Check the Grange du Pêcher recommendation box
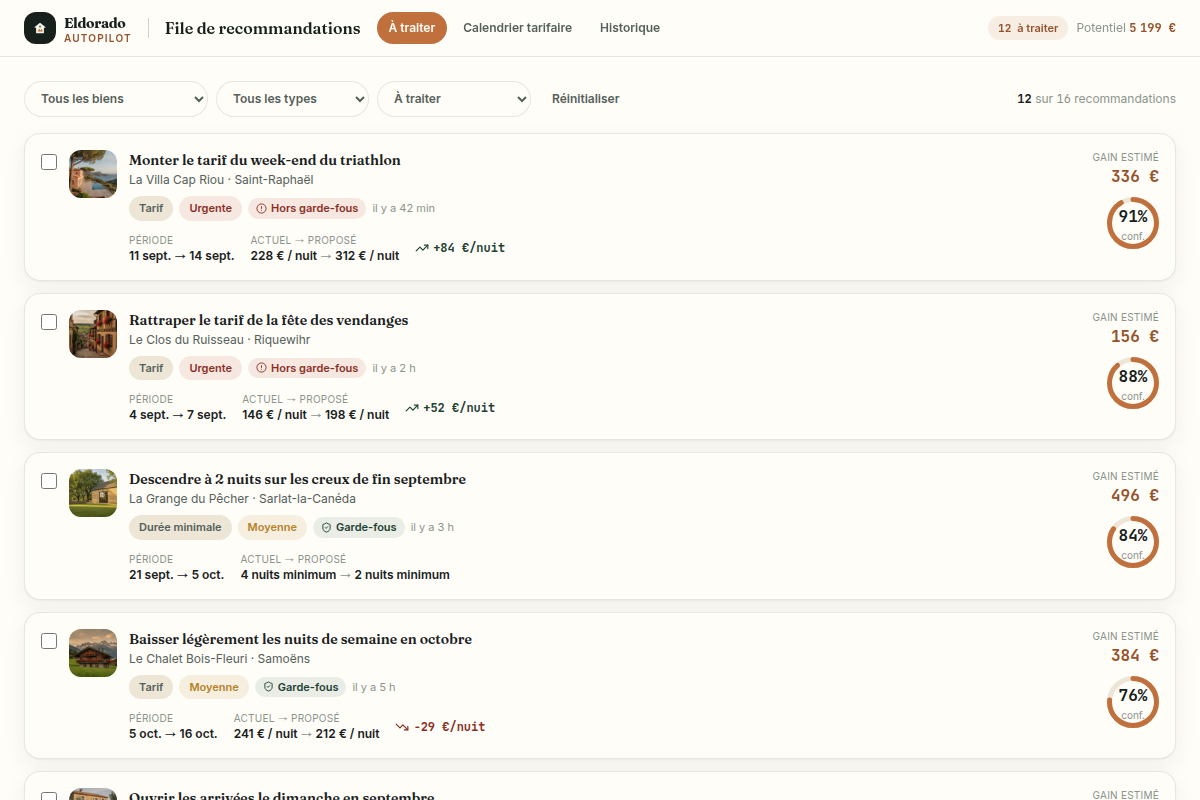 pos(49,481)
